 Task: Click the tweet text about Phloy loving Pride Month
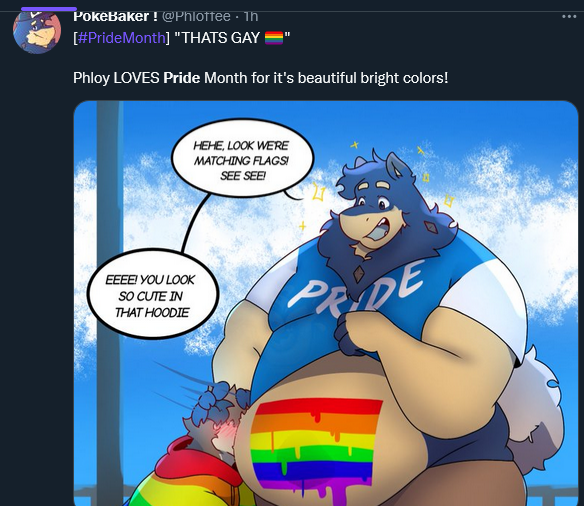(x=260, y=78)
